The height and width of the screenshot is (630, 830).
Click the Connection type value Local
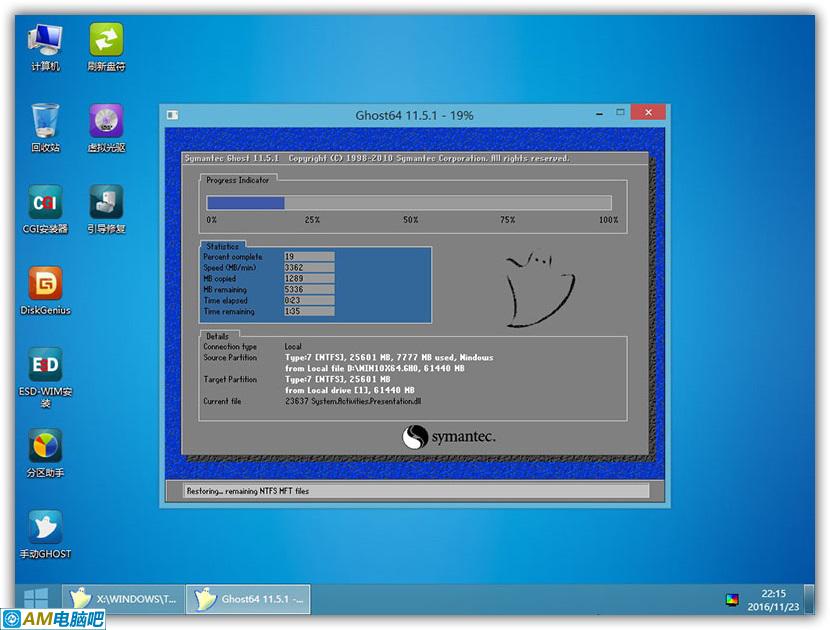[293, 346]
